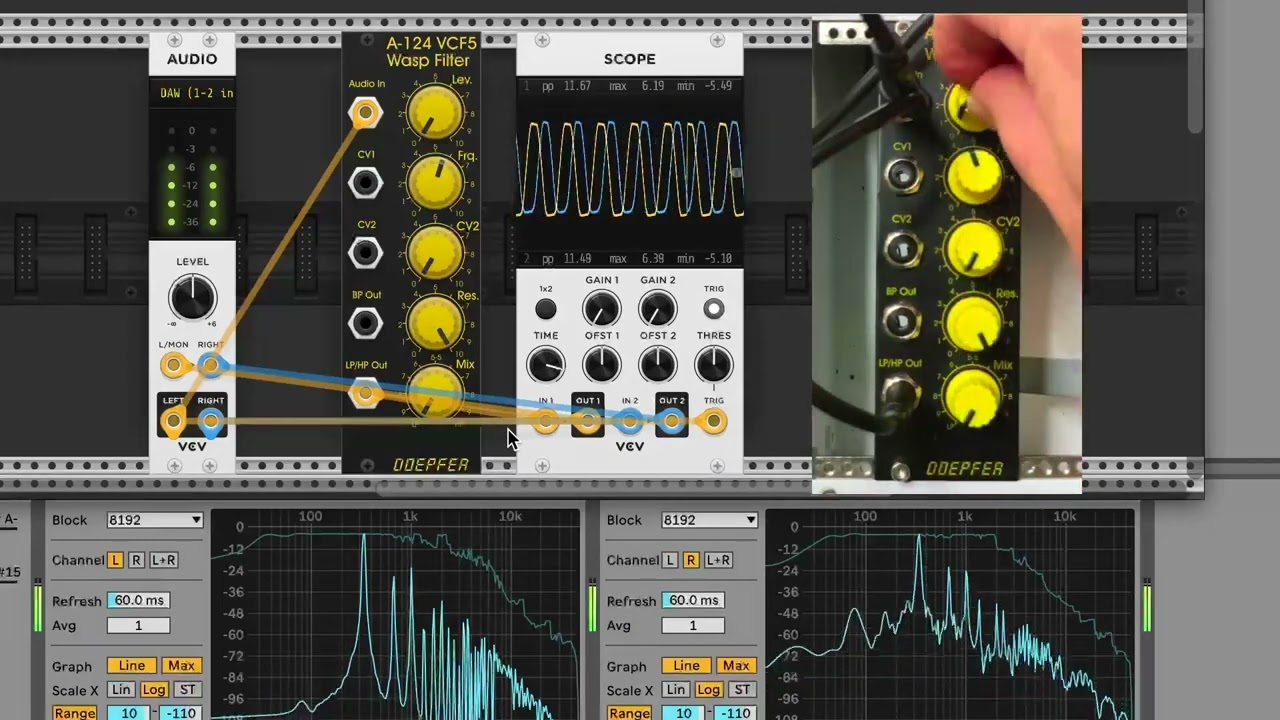This screenshot has height=720, width=1280.
Task: Click the OUT 2 jack on SCOPE
Action: (672, 423)
